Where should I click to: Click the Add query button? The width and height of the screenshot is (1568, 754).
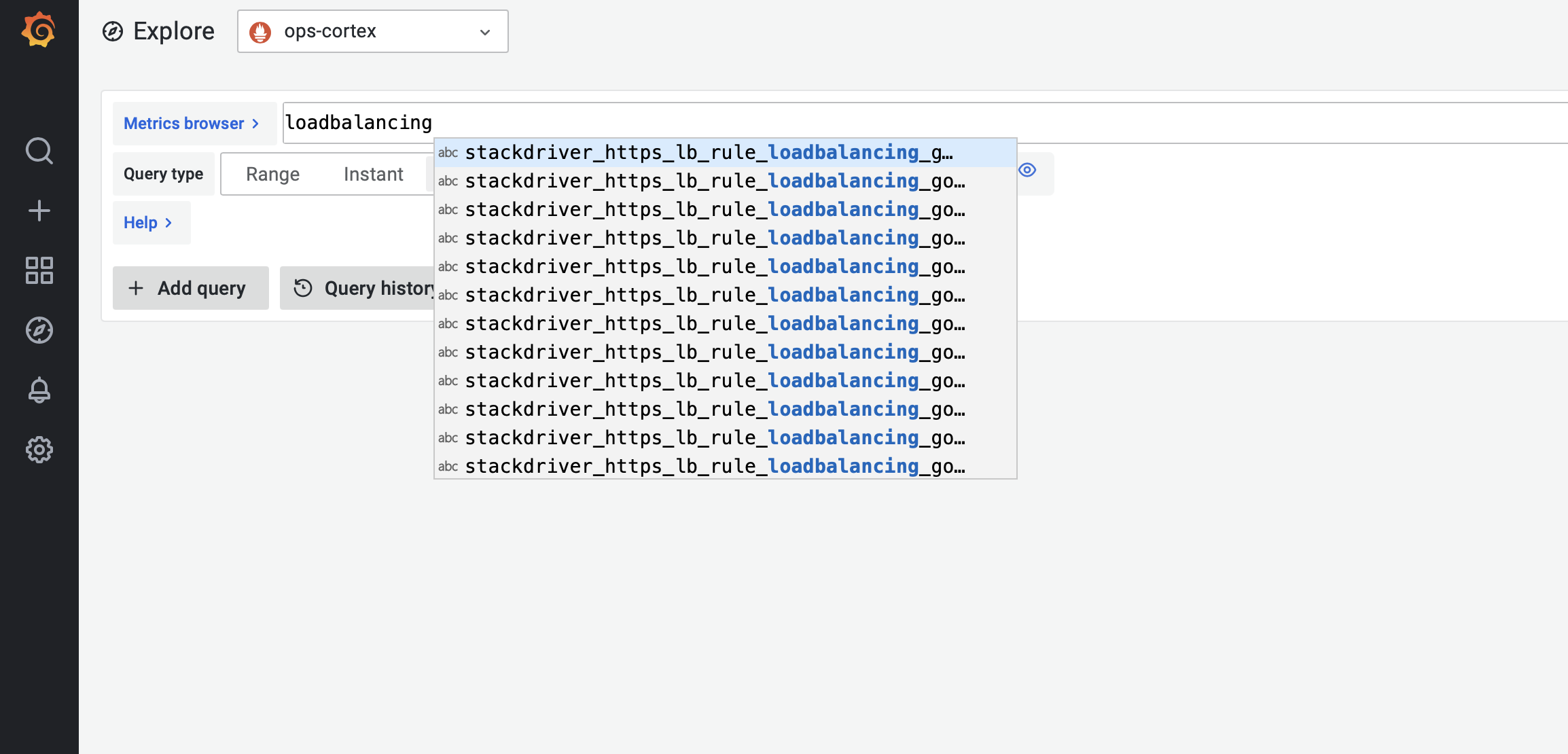pos(191,288)
